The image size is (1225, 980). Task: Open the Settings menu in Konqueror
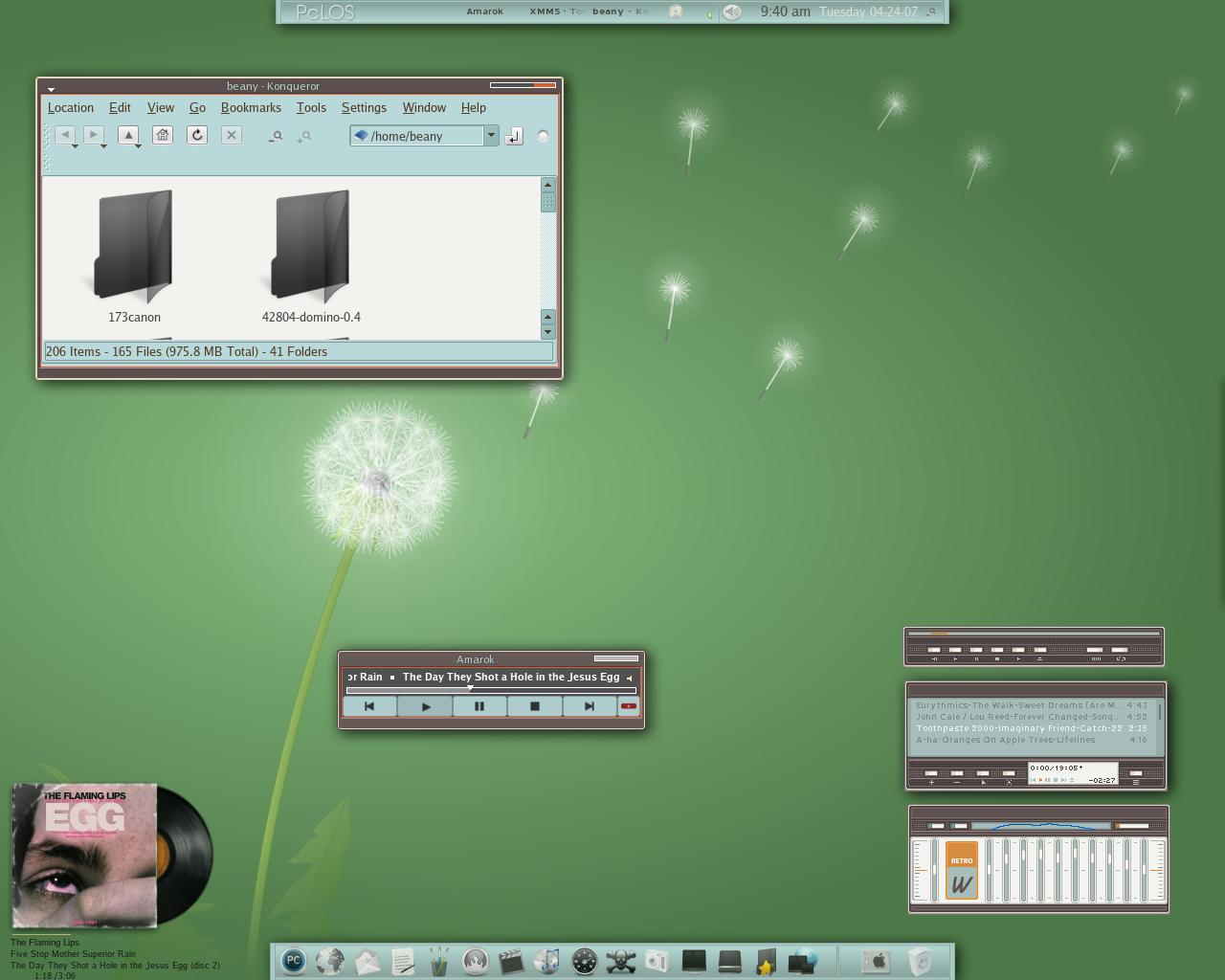(x=364, y=108)
